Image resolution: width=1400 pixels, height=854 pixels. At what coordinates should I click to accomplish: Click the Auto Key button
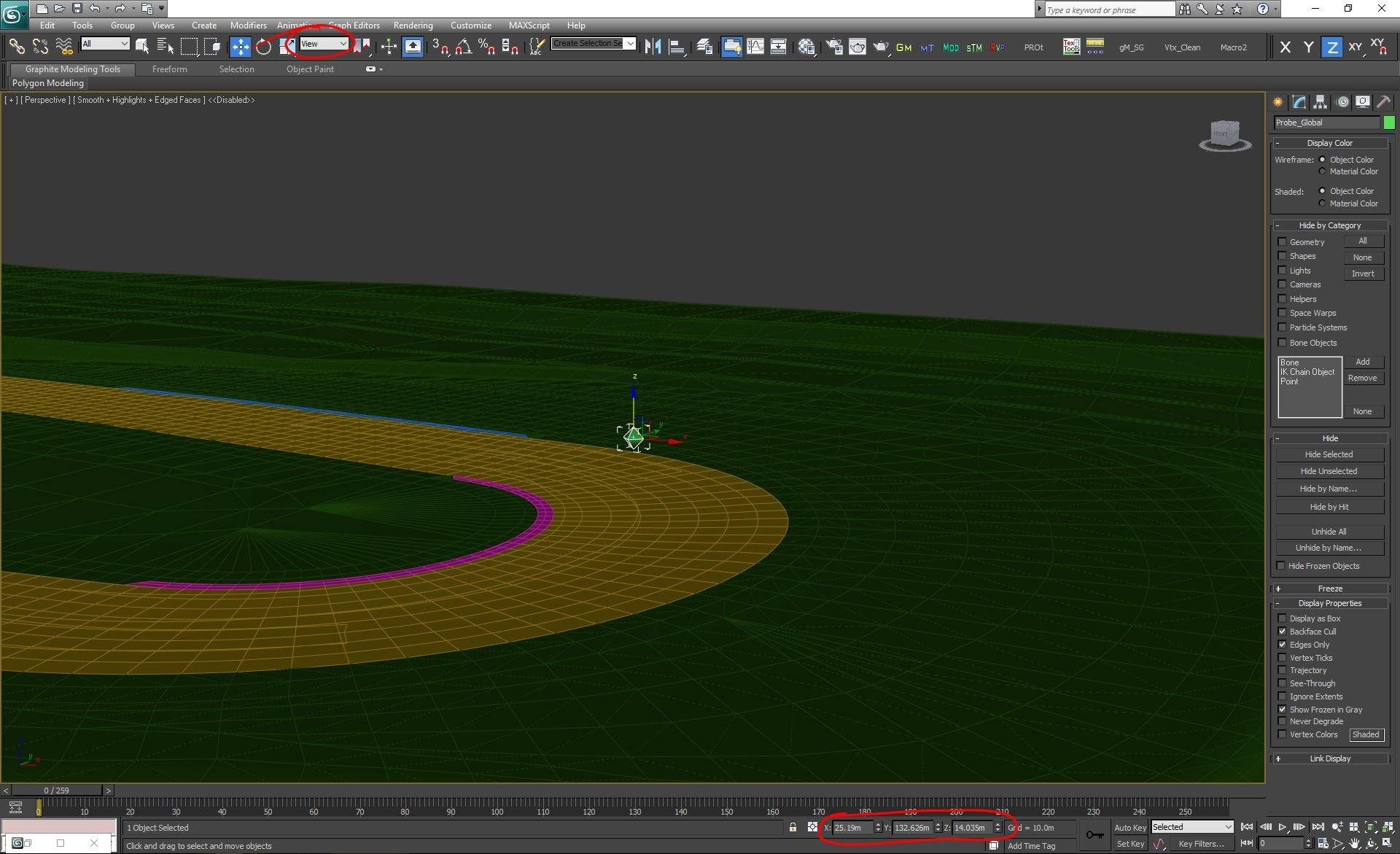coord(1130,828)
